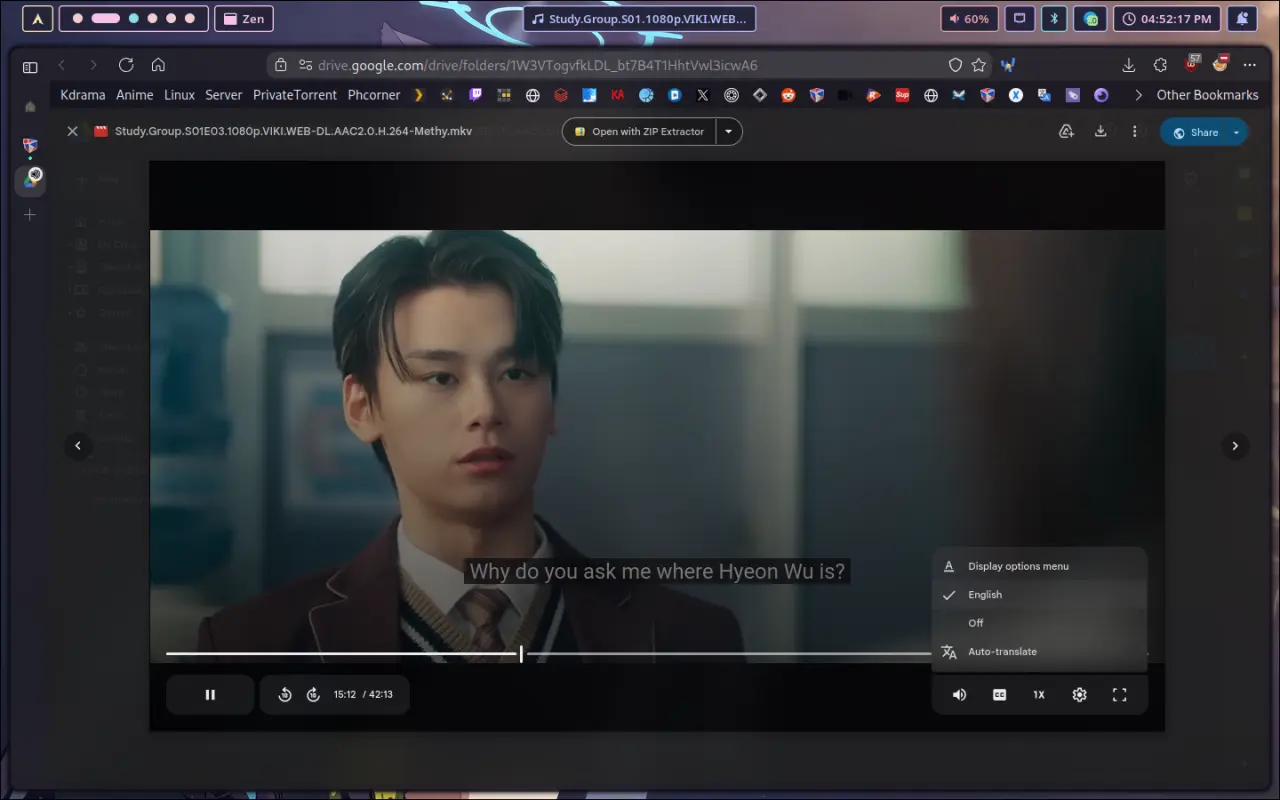Image resolution: width=1280 pixels, height=800 pixels.
Task: Open the Arch launcher icon
Action: 37,19
